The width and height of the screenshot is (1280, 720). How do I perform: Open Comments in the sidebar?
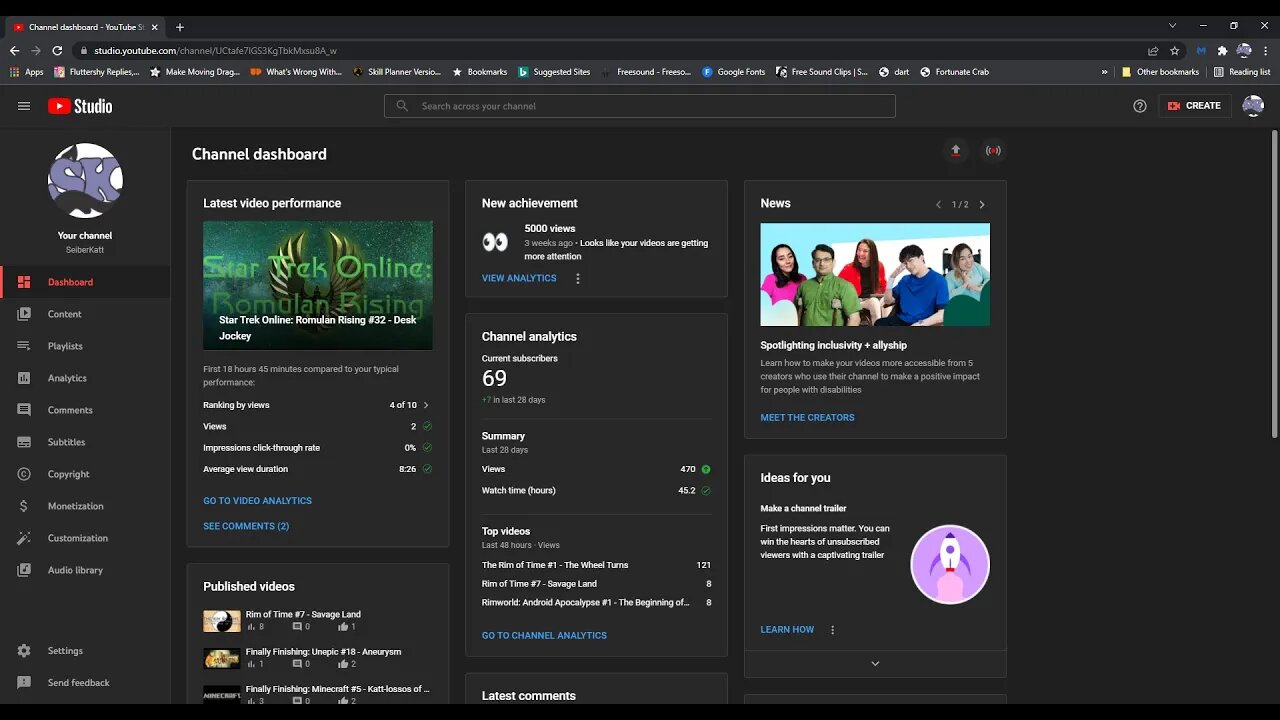85,410
